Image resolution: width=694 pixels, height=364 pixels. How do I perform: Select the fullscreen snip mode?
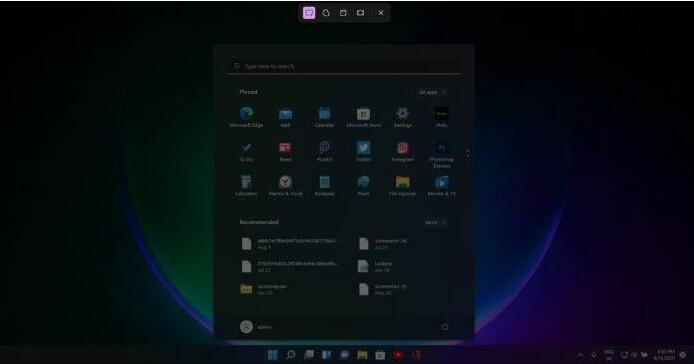(x=361, y=13)
